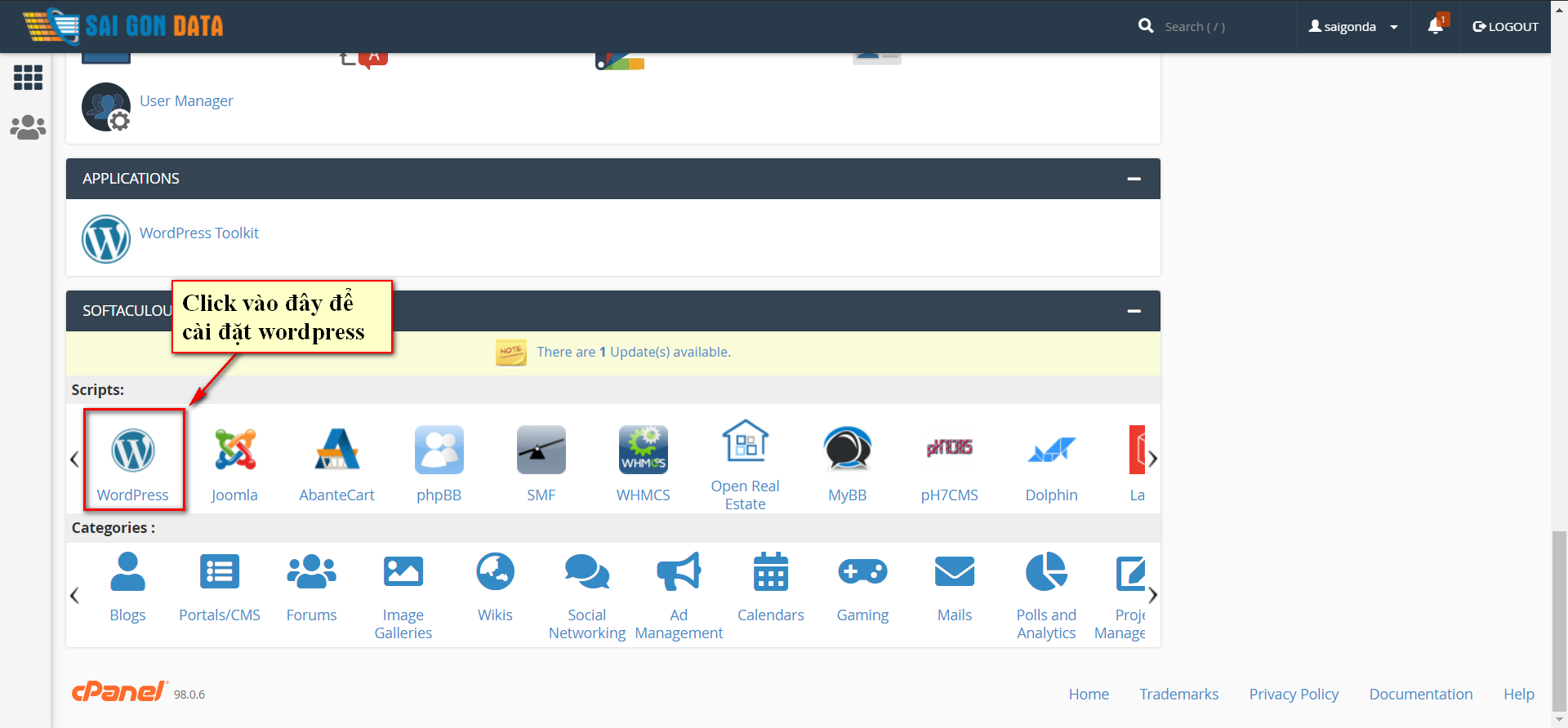Image resolution: width=1568 pixels, height=728 pixels.
Task: Click the version text 98.0.6
Action: tap(189, 695)
